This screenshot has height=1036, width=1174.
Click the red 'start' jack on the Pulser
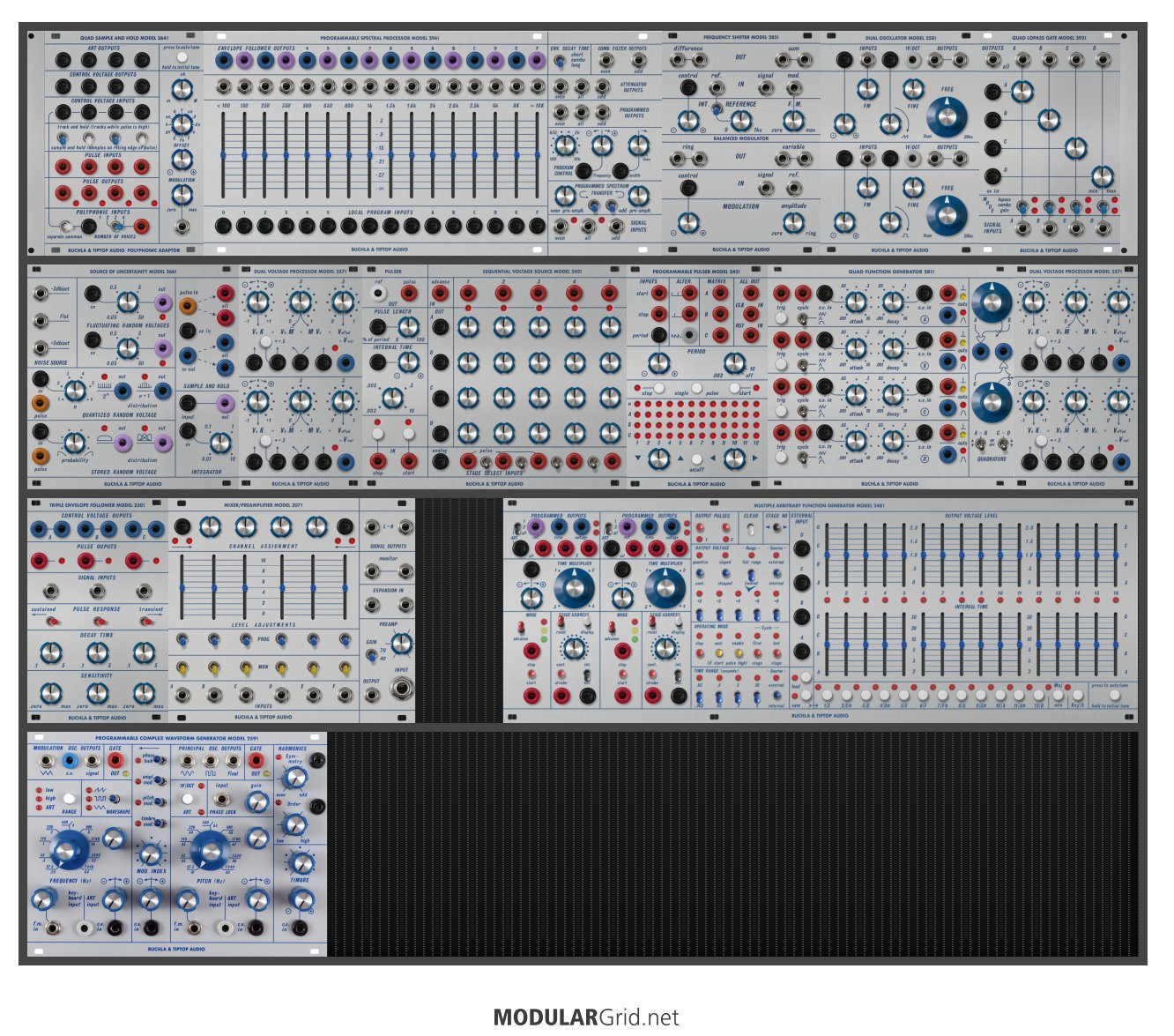tap(409, 461)
